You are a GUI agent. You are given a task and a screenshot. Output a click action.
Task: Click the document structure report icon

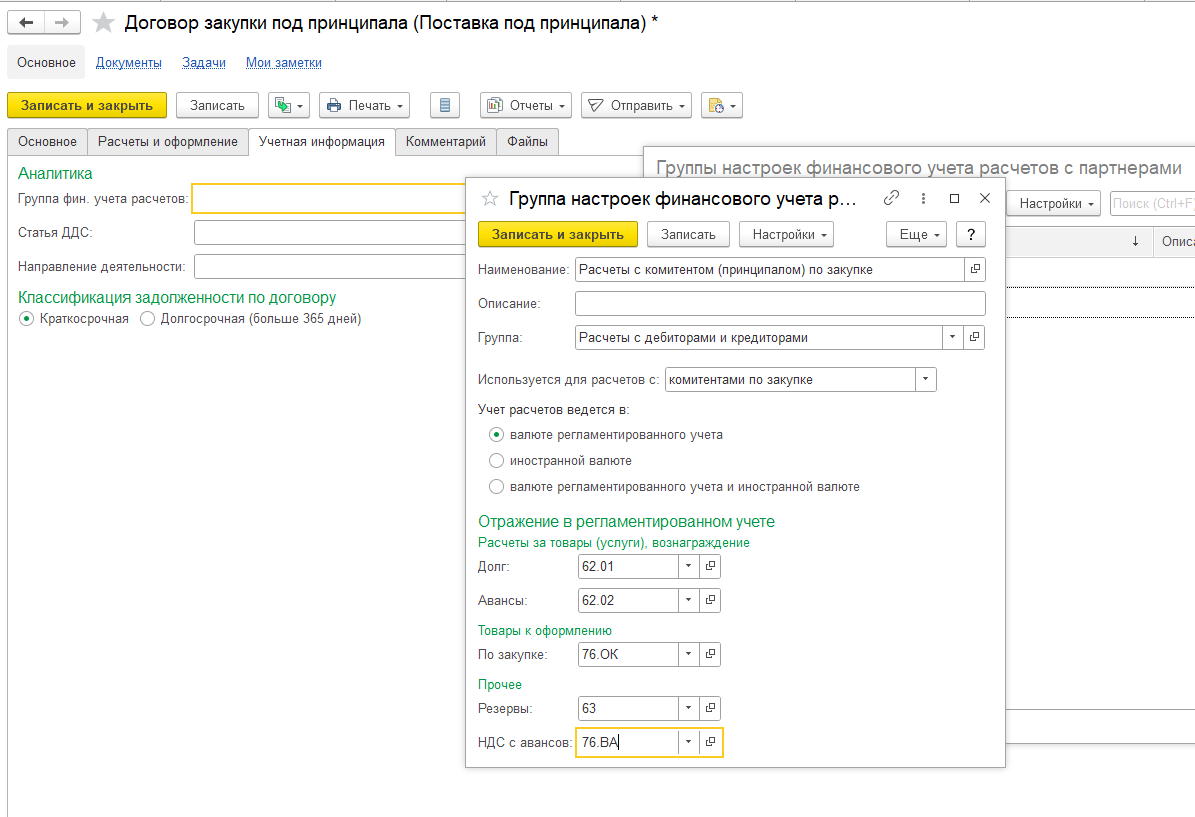click(445, 105)
